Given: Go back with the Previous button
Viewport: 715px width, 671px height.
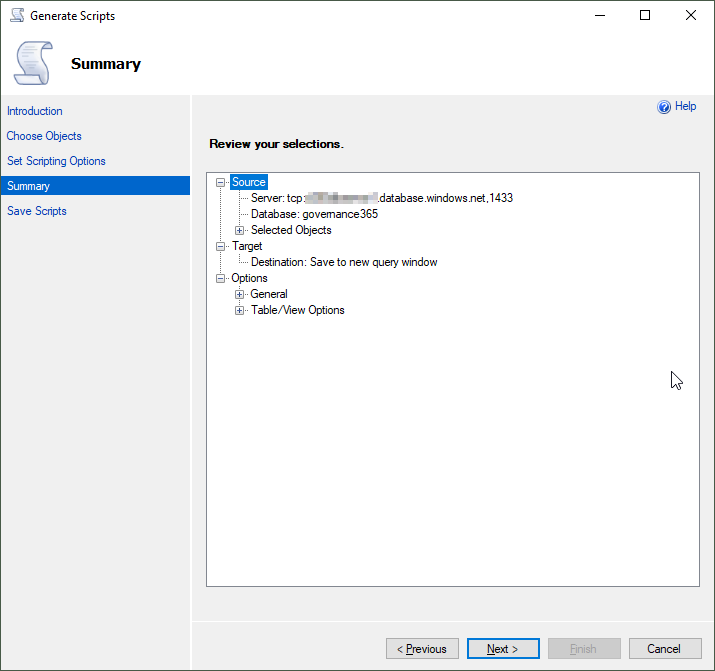Looking at the screenshot, I should point(422,649).
